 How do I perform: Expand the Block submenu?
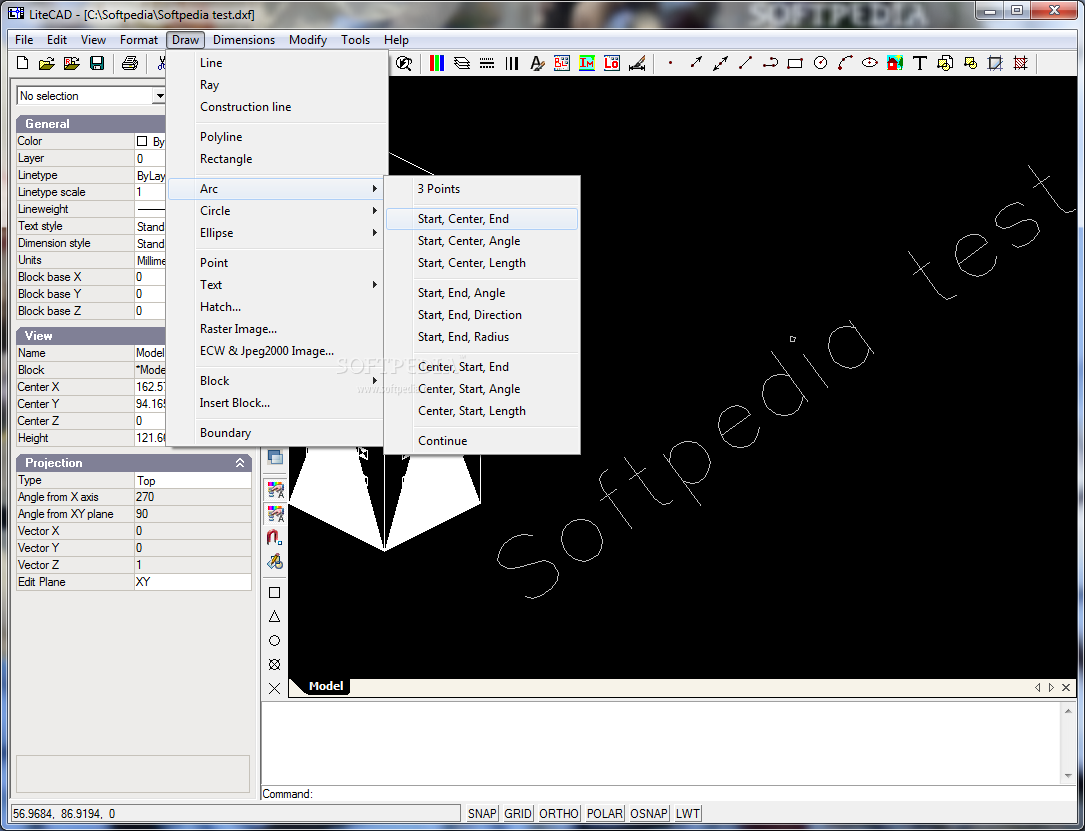(x=277, y=381)
